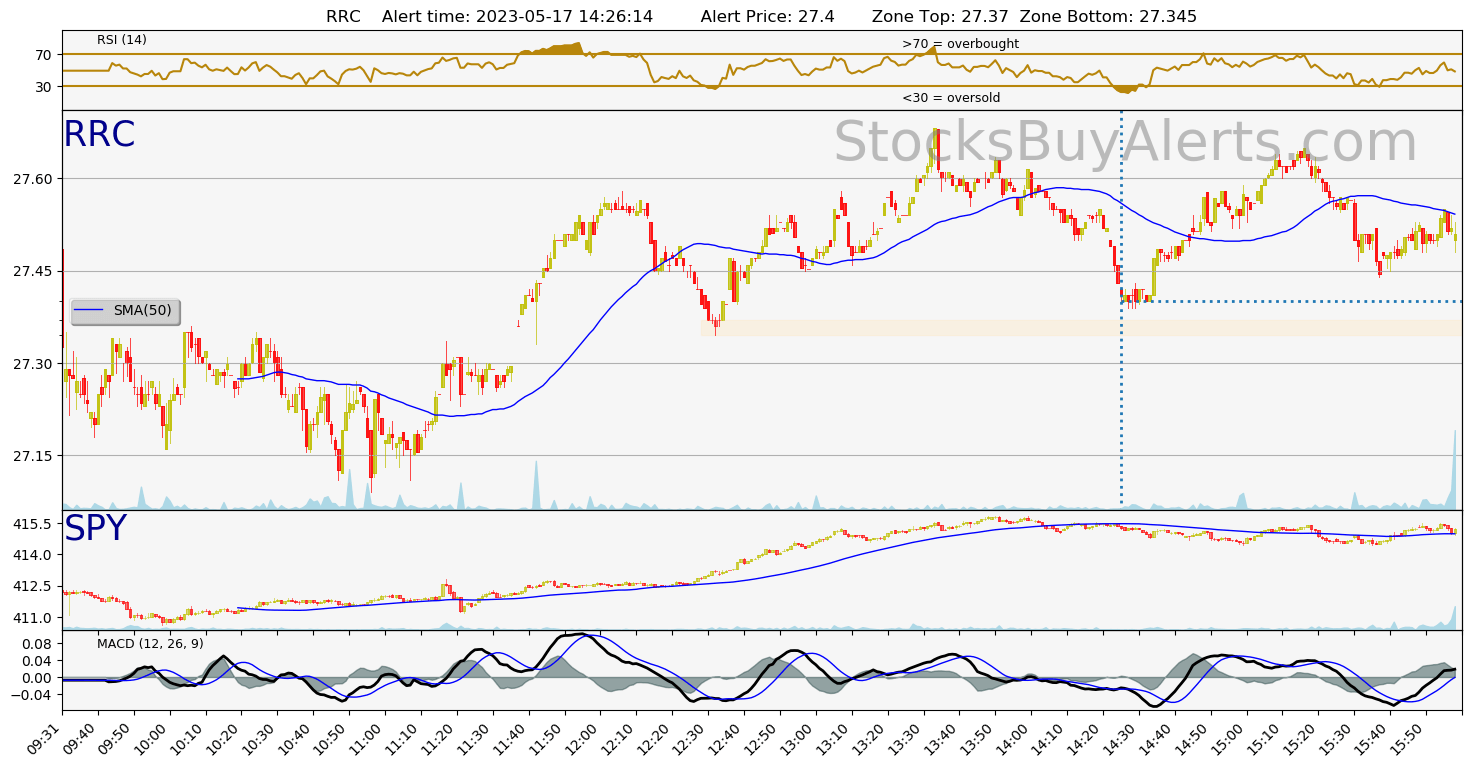This screenshot has width=1476, height=768.
Task: Click the RSI (14) label
Action: click(x=122, y=40)
